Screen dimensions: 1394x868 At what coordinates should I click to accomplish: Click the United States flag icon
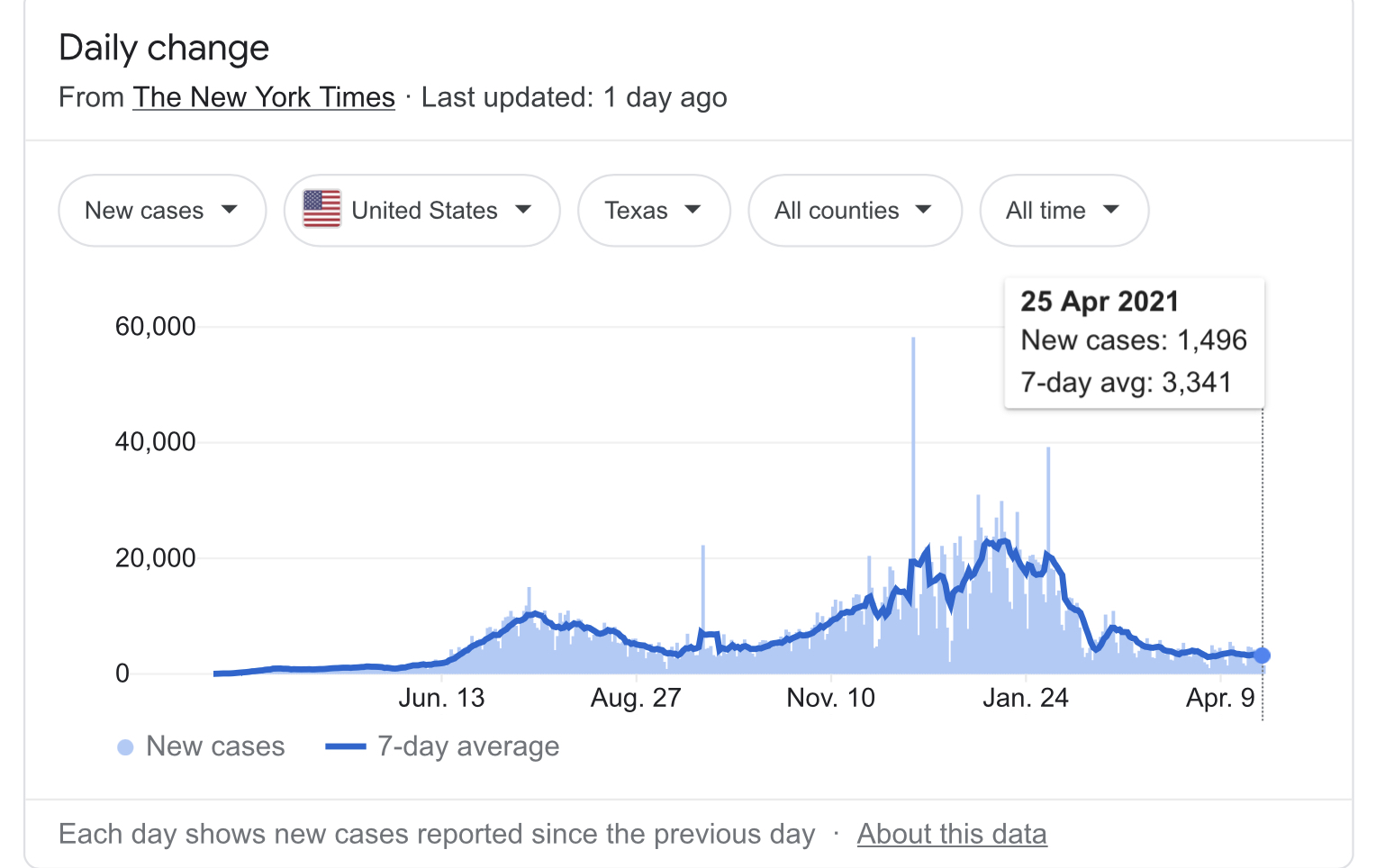321,209
